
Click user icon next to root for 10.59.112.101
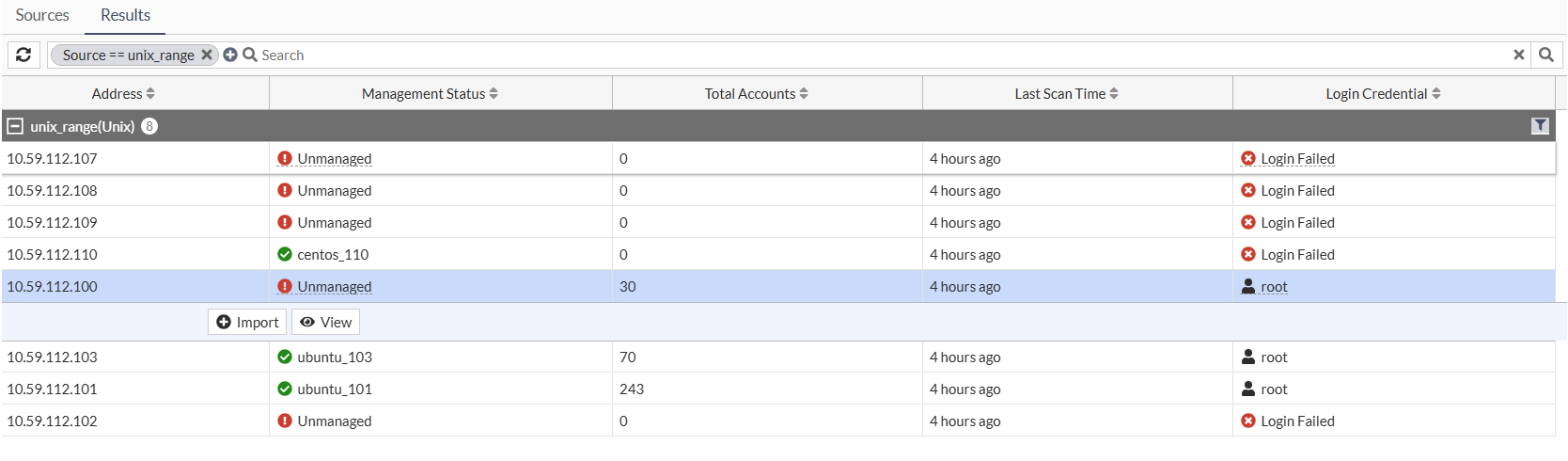pyautogui.click(x=1248, y=389)
